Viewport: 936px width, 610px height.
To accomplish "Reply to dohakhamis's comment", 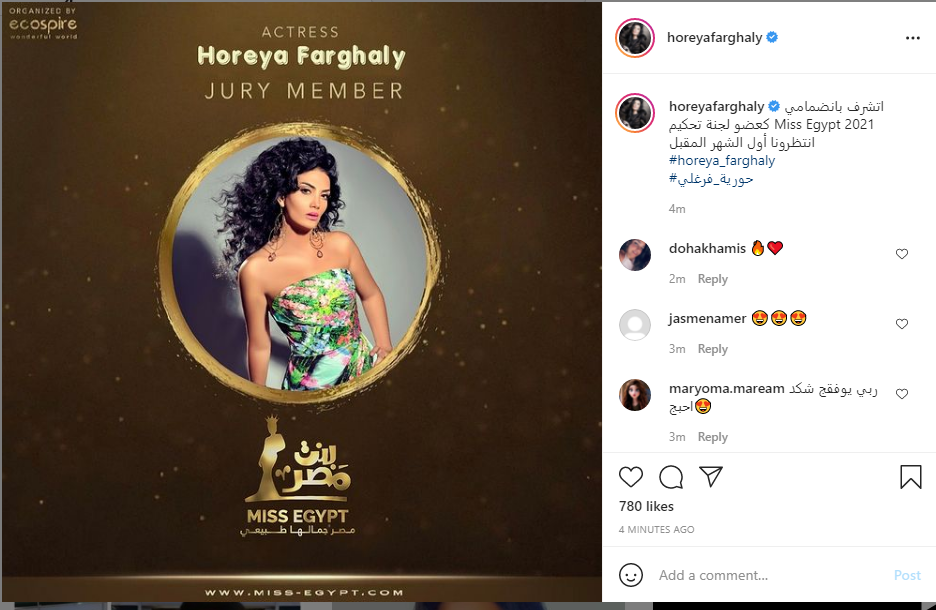I will pyautogui.click(x=713, y=279).
